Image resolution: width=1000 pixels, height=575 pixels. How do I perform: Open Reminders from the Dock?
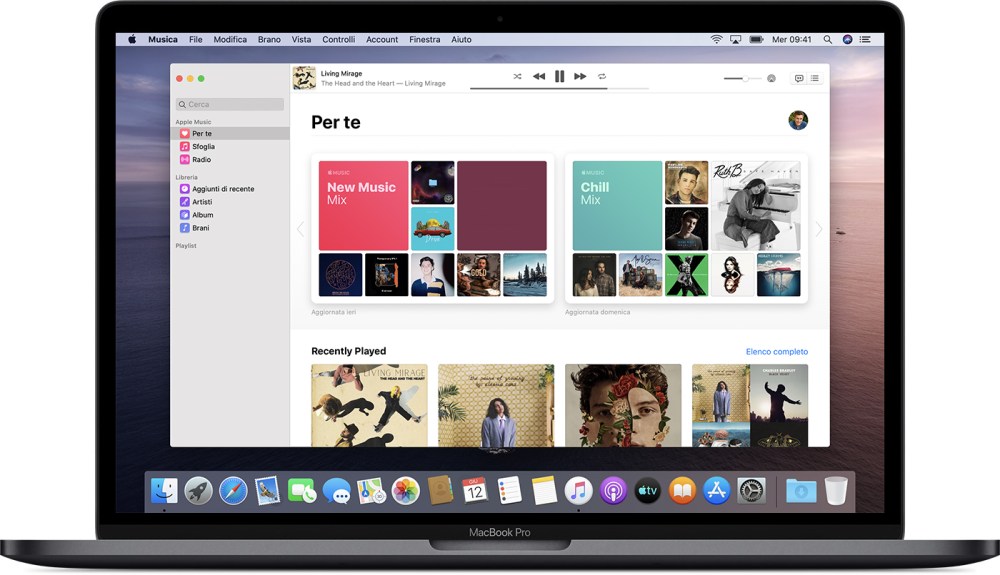point(509,491)
